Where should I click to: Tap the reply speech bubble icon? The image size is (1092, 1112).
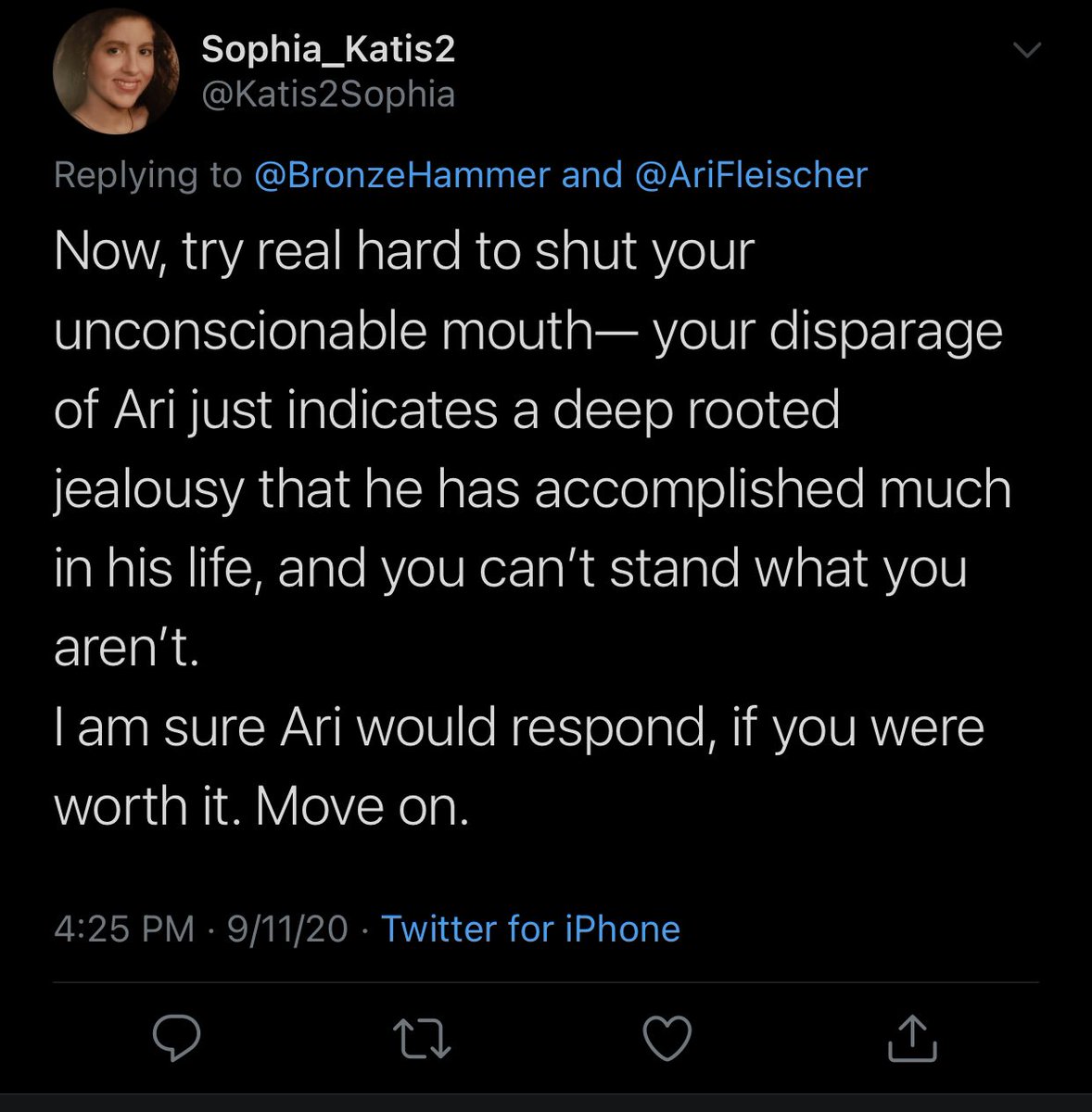tap(176, 1038)
